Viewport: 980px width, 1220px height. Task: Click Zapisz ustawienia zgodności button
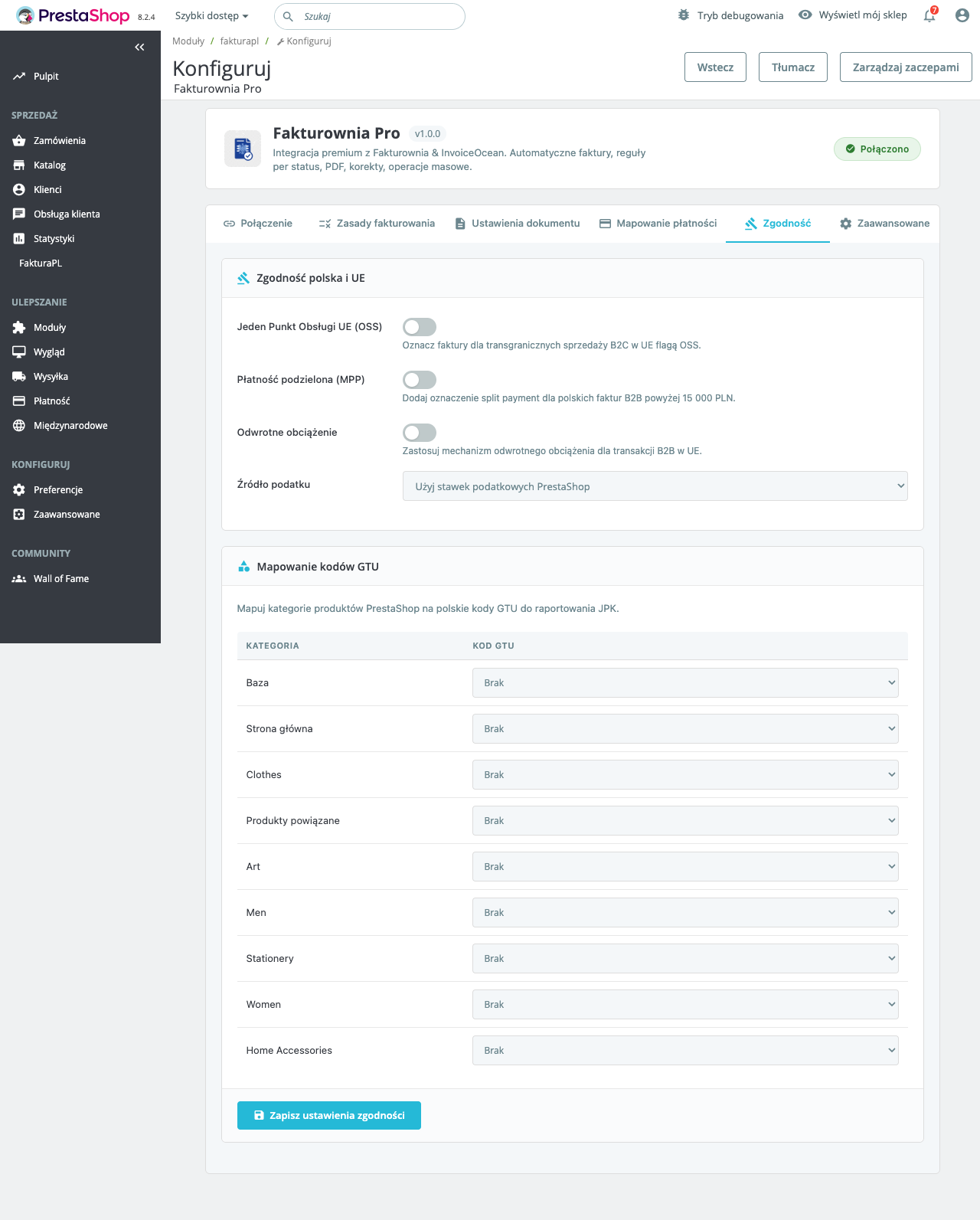(x=328, y=1115)
